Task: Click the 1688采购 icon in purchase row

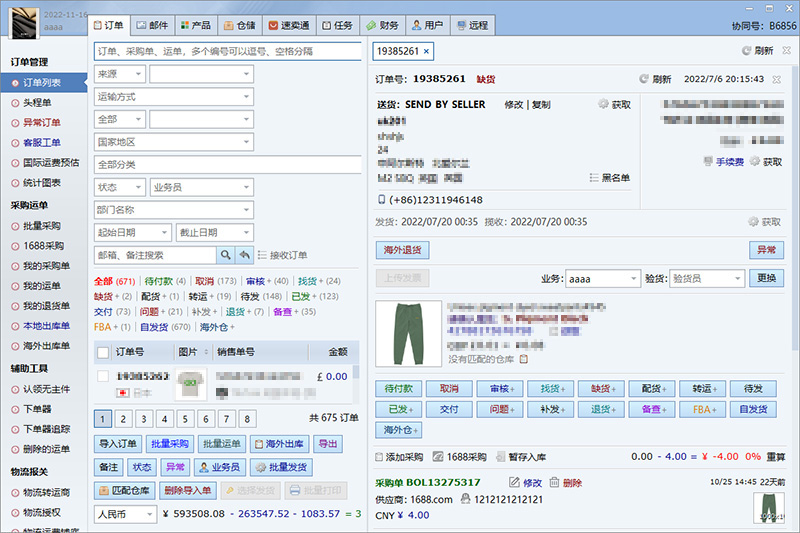Action: (x=438, y=456)
